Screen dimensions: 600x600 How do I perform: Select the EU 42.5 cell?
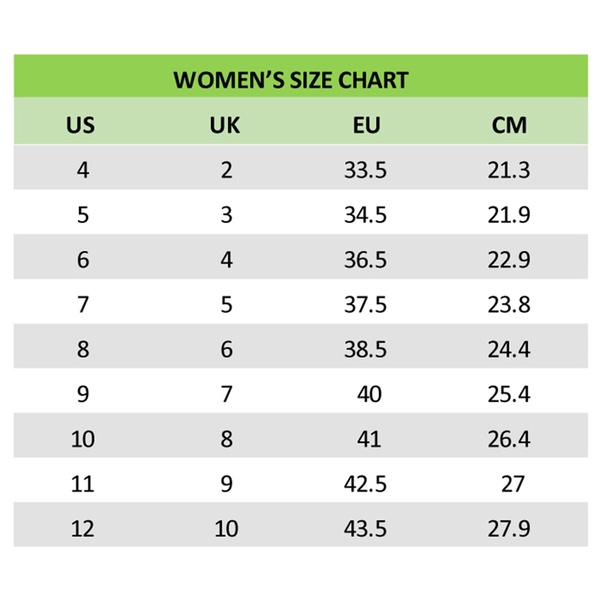[x=365, y=484]
